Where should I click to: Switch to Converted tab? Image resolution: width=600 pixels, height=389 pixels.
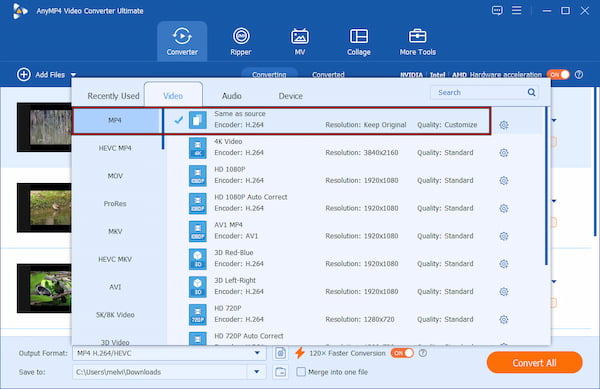pos(328,75)
